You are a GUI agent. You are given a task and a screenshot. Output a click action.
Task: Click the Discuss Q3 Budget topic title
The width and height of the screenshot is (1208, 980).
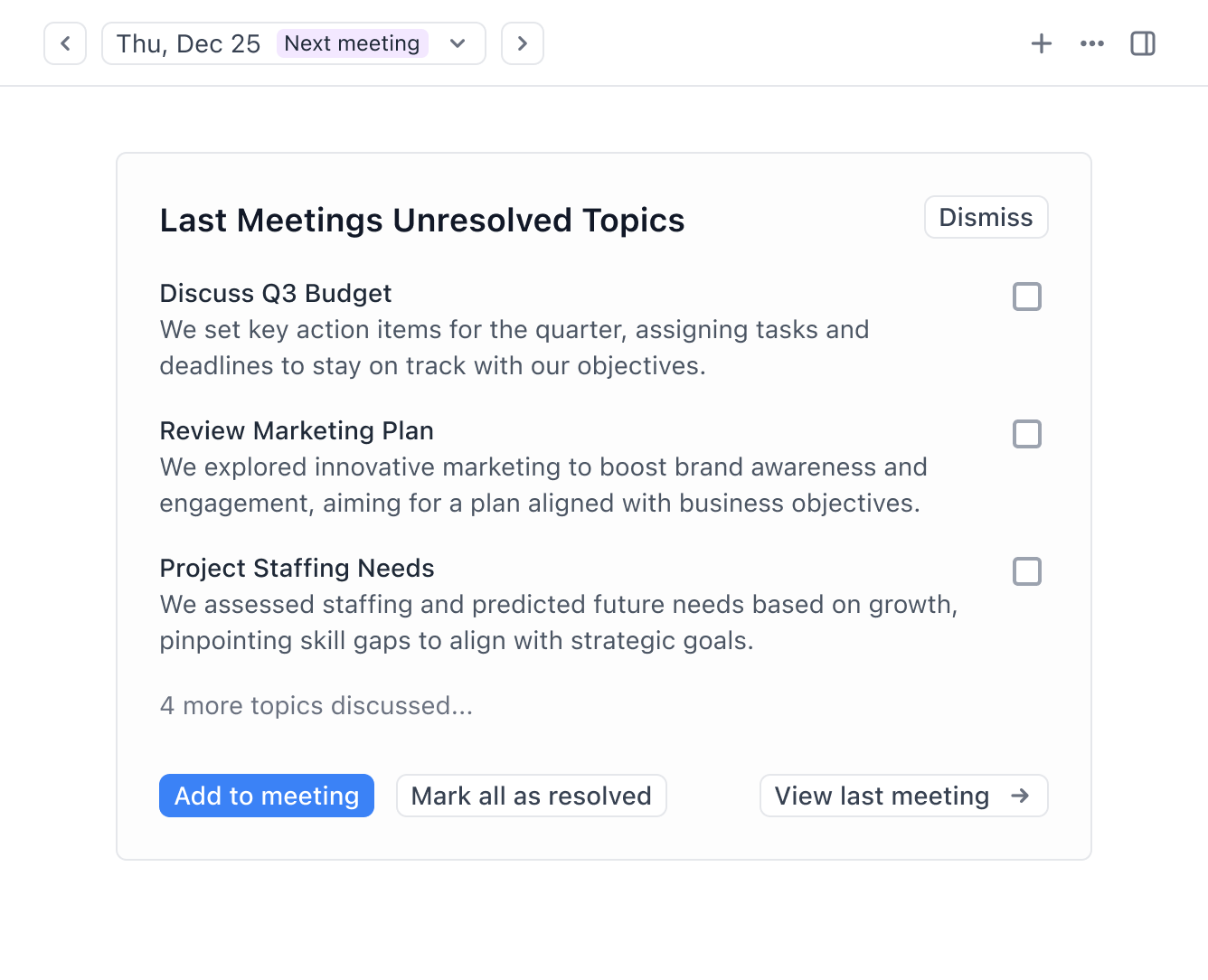tap(275, 293)
